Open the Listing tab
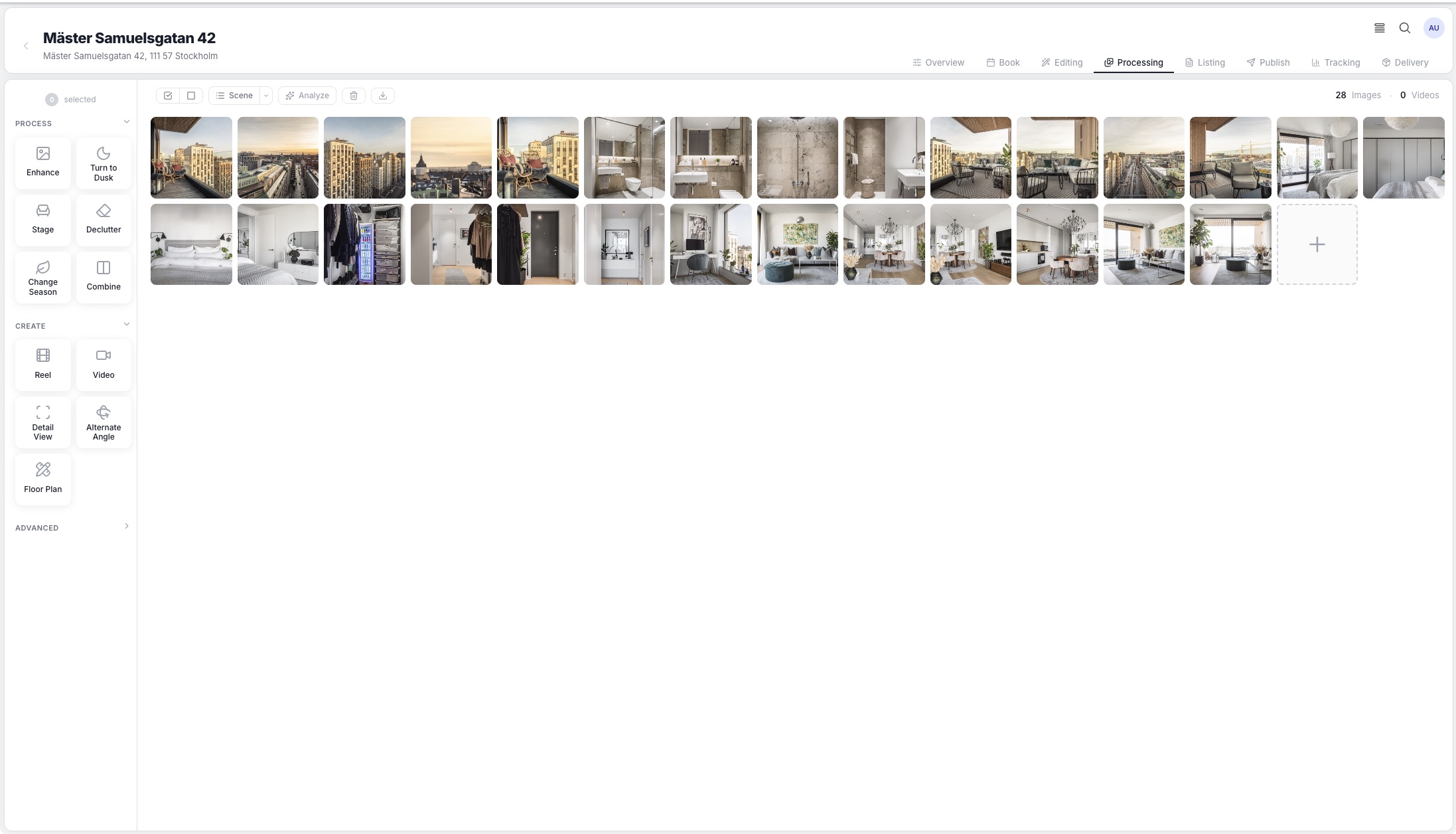The image size is (1456, 834). point(1205,62)
